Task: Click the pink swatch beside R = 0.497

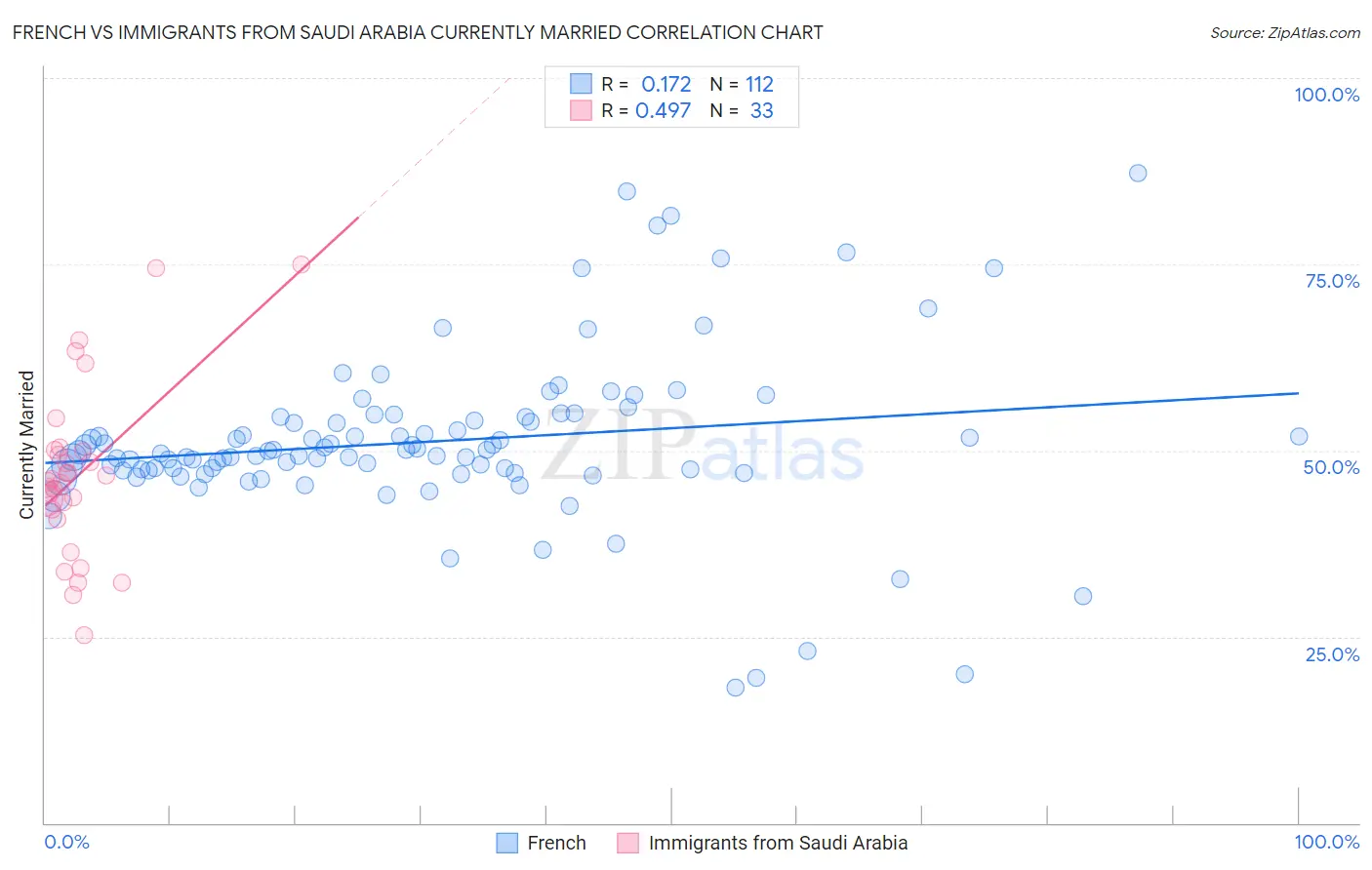Action: coord(581,110)
